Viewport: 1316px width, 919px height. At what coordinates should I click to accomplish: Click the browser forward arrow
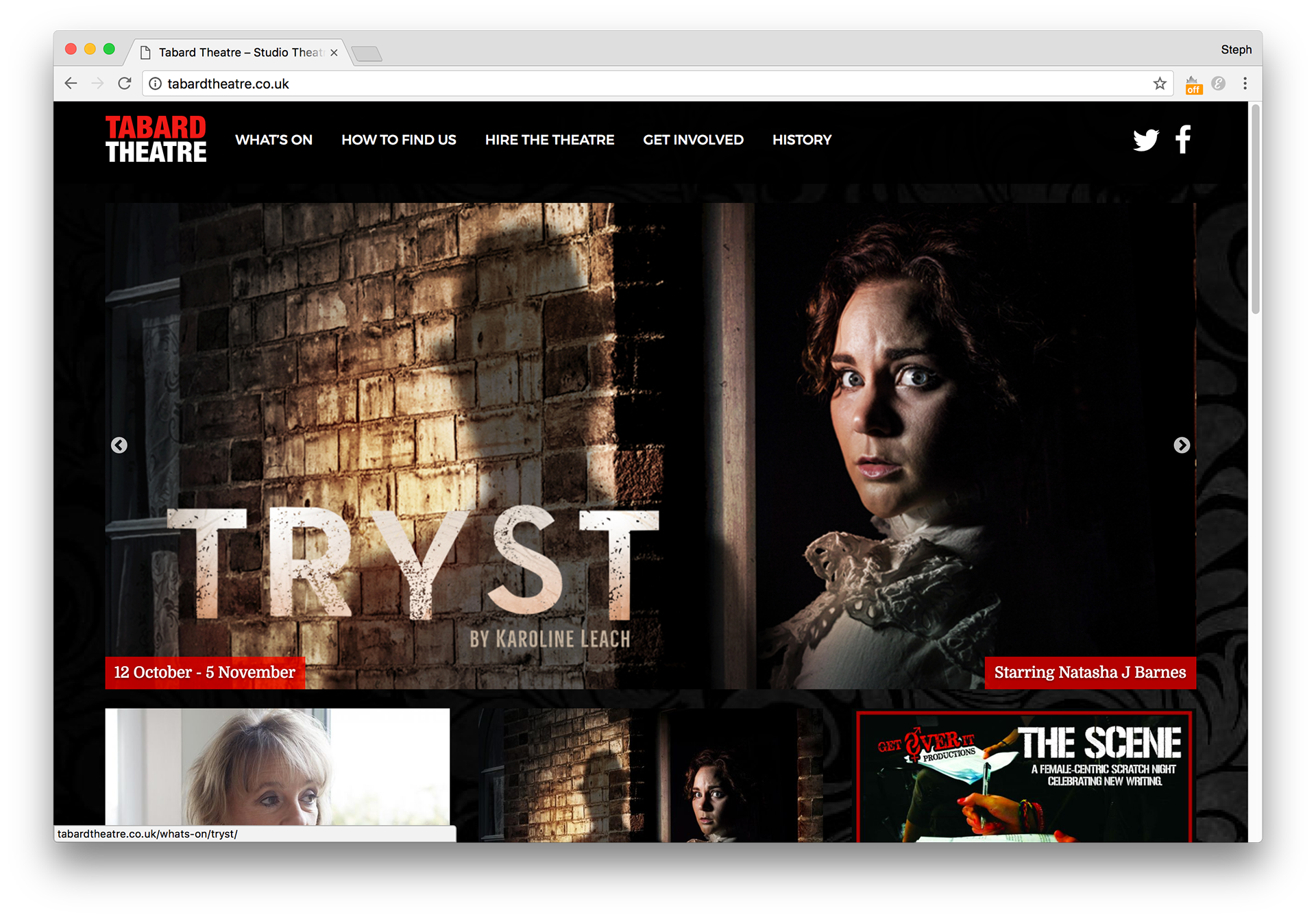97,84
